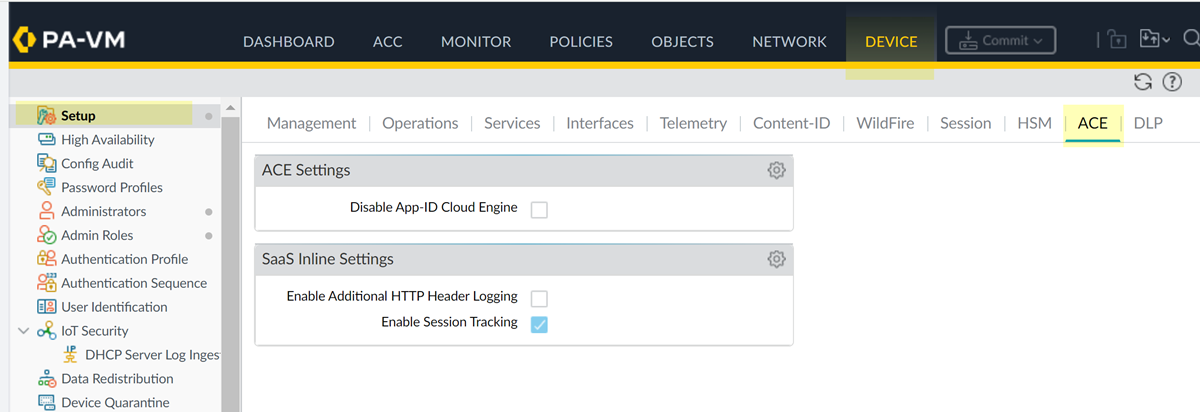Viewport: 1200px width, 412px height.
Task: Click the refresh icon
Action: click(1142, 82)
